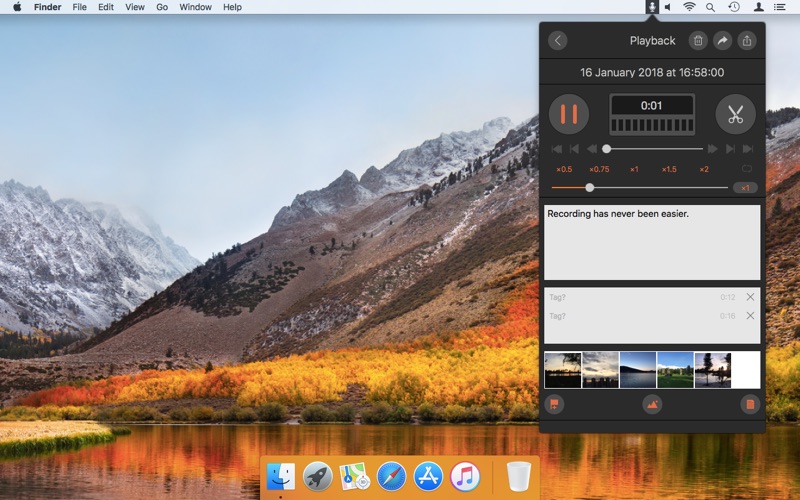Open the Help menu

232,7
